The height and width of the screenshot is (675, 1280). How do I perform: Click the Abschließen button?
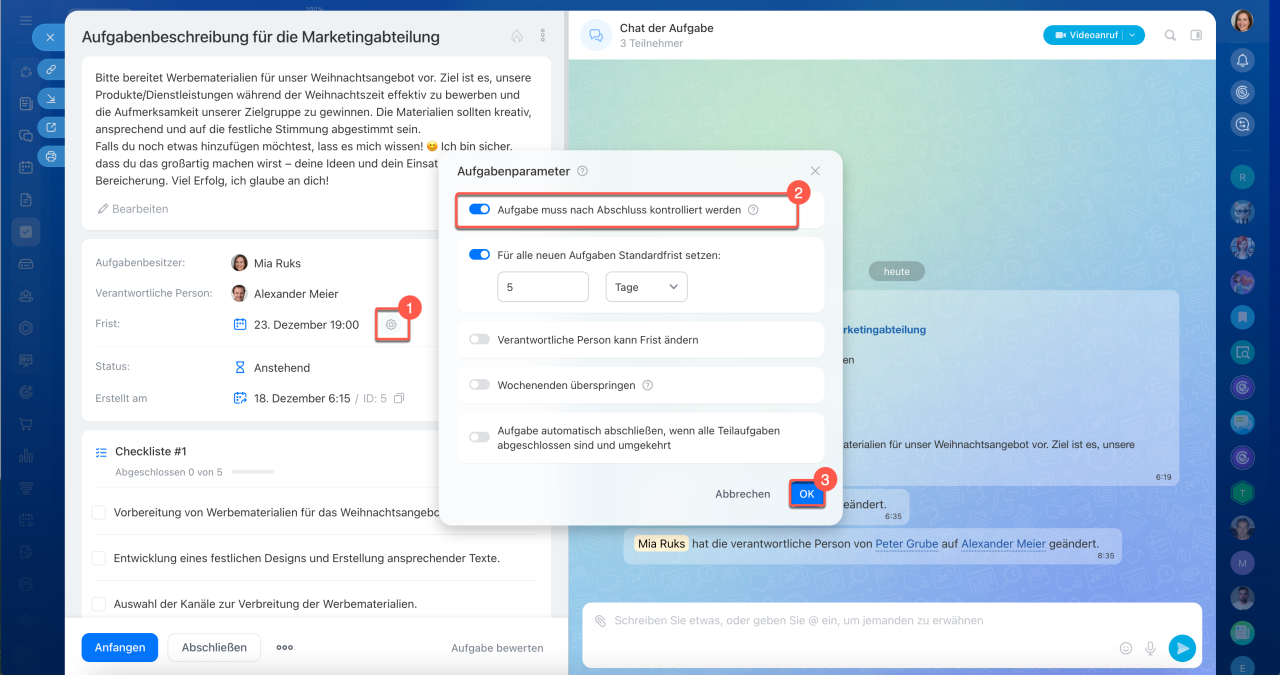[x=214, y=648]
